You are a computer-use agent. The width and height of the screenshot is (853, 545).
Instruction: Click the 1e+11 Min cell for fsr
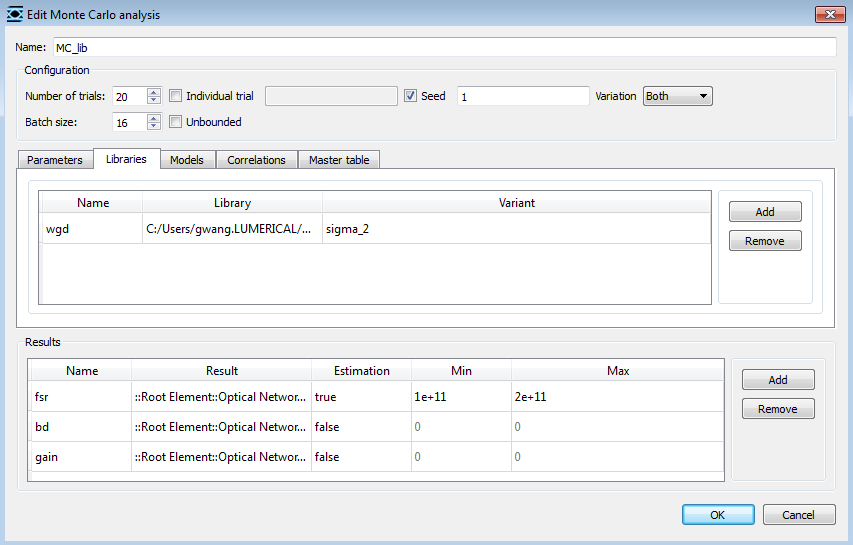point(461,397)
